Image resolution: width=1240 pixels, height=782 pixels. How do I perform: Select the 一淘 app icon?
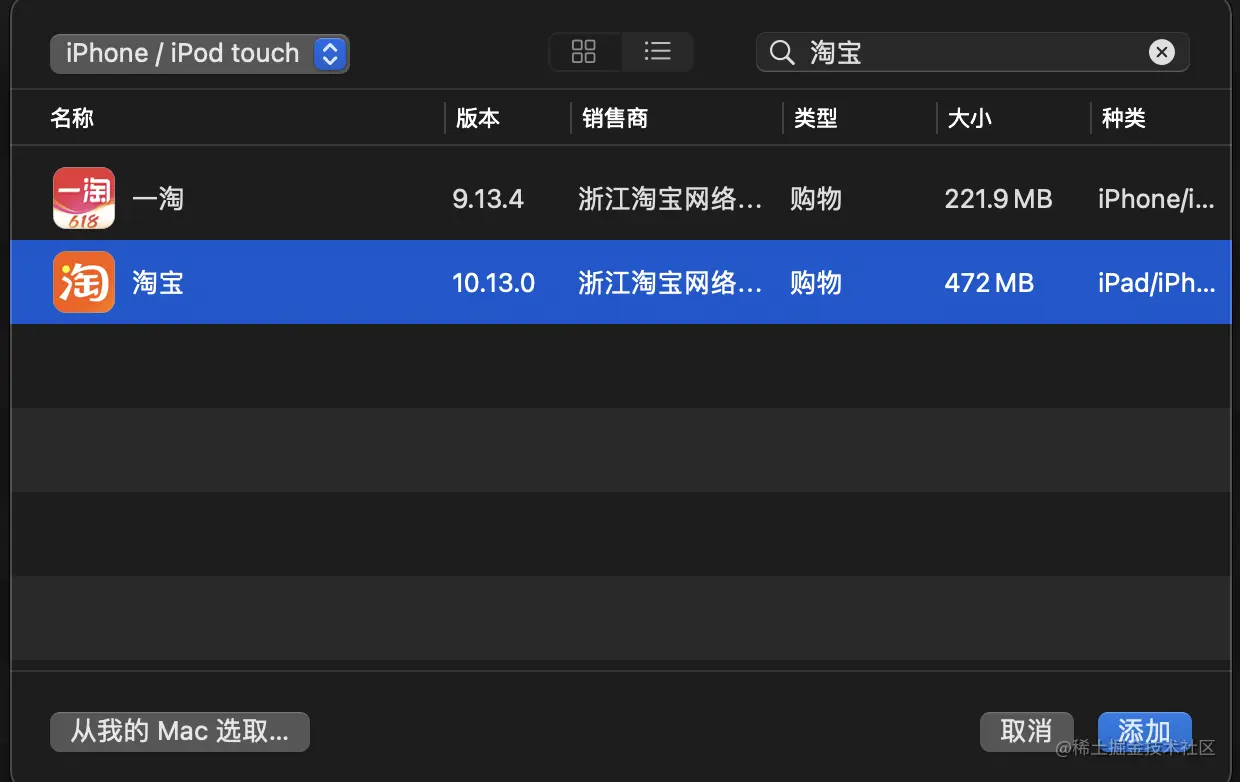tap(84, 198)
